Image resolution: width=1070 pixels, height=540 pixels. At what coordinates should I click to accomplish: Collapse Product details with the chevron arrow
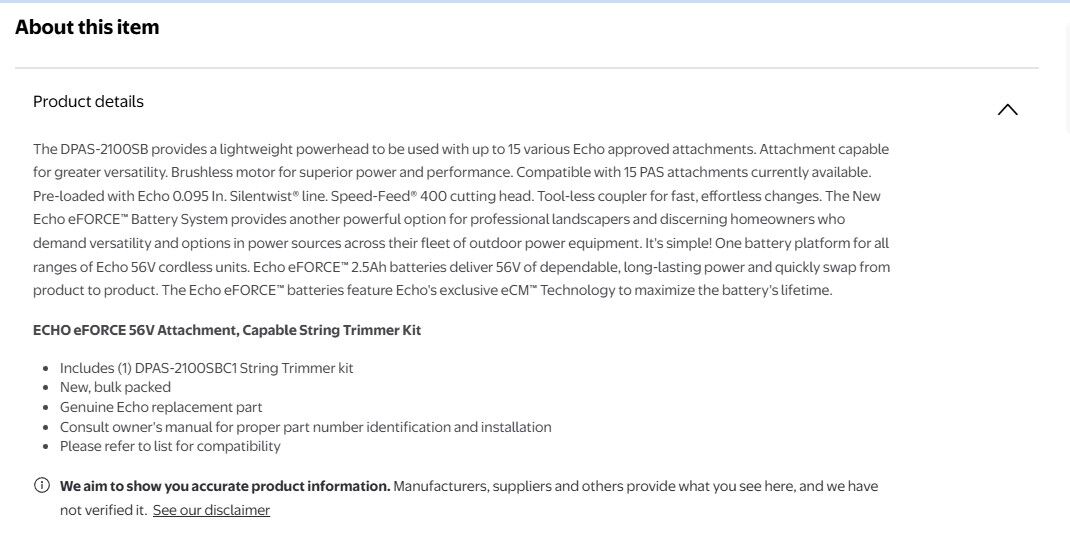pos(1007,110)
